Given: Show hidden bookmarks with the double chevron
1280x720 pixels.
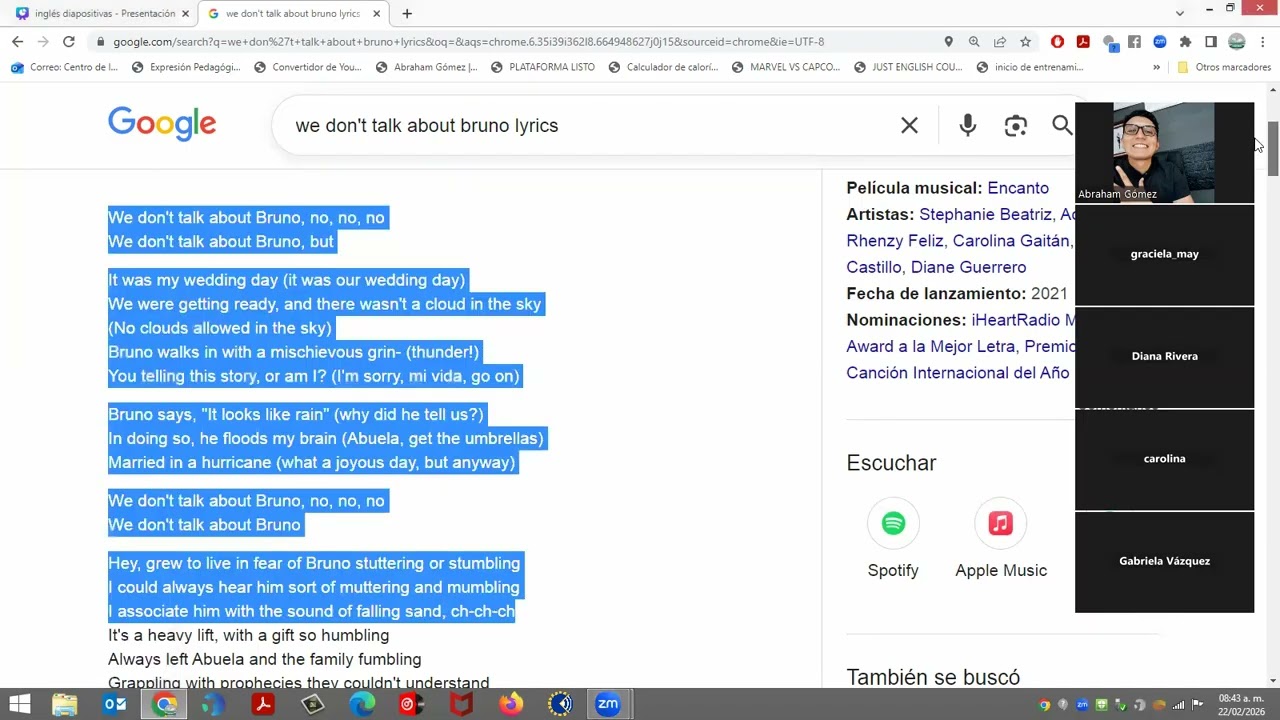Looking at the screenshot, I should (1156, 67).
